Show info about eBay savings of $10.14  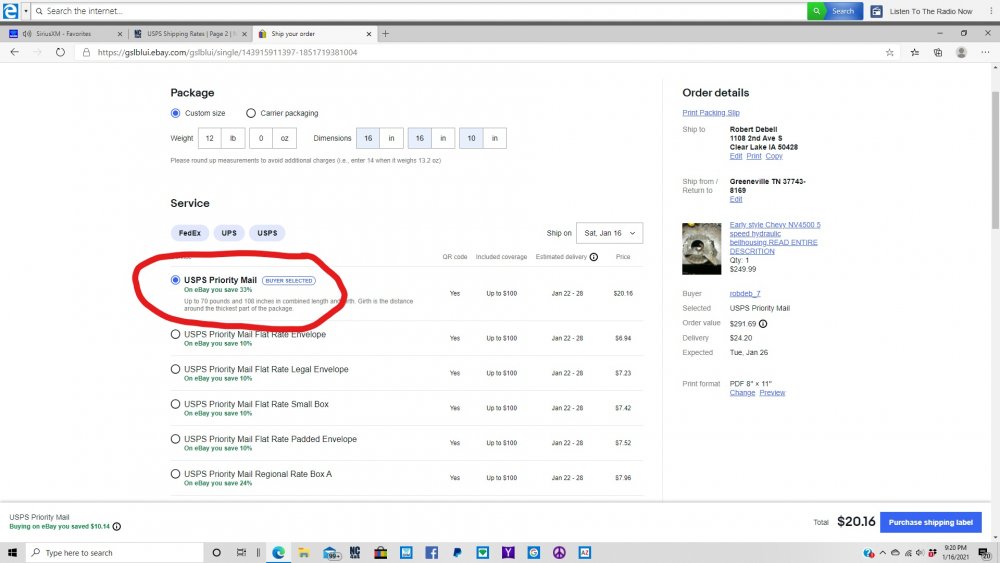(117, 527)
